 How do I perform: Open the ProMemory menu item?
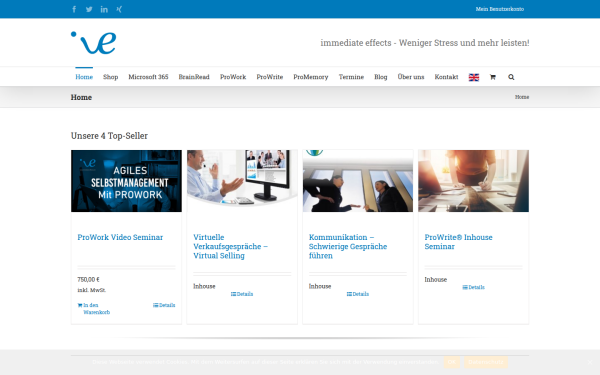[x=311, y=77]
